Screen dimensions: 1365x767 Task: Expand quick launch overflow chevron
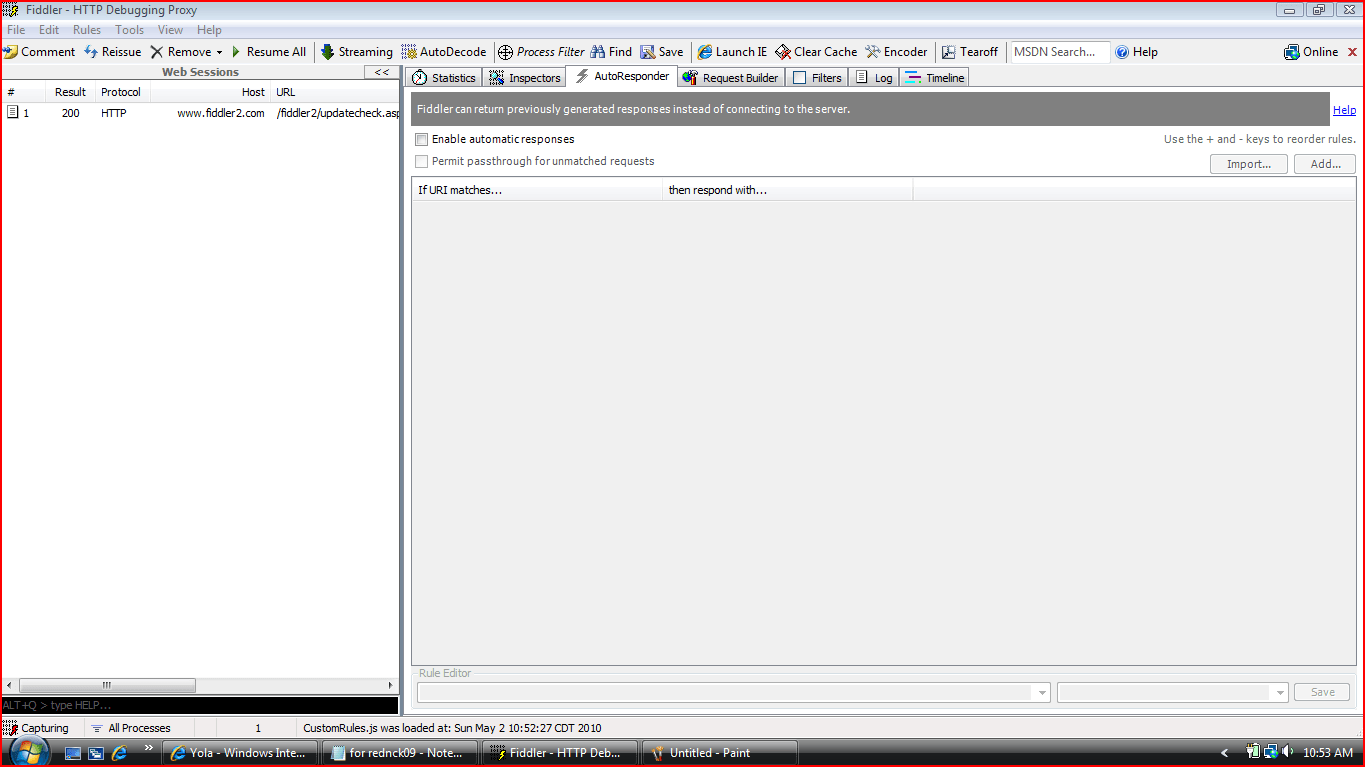pyautogui.click(x=149, y=747)
